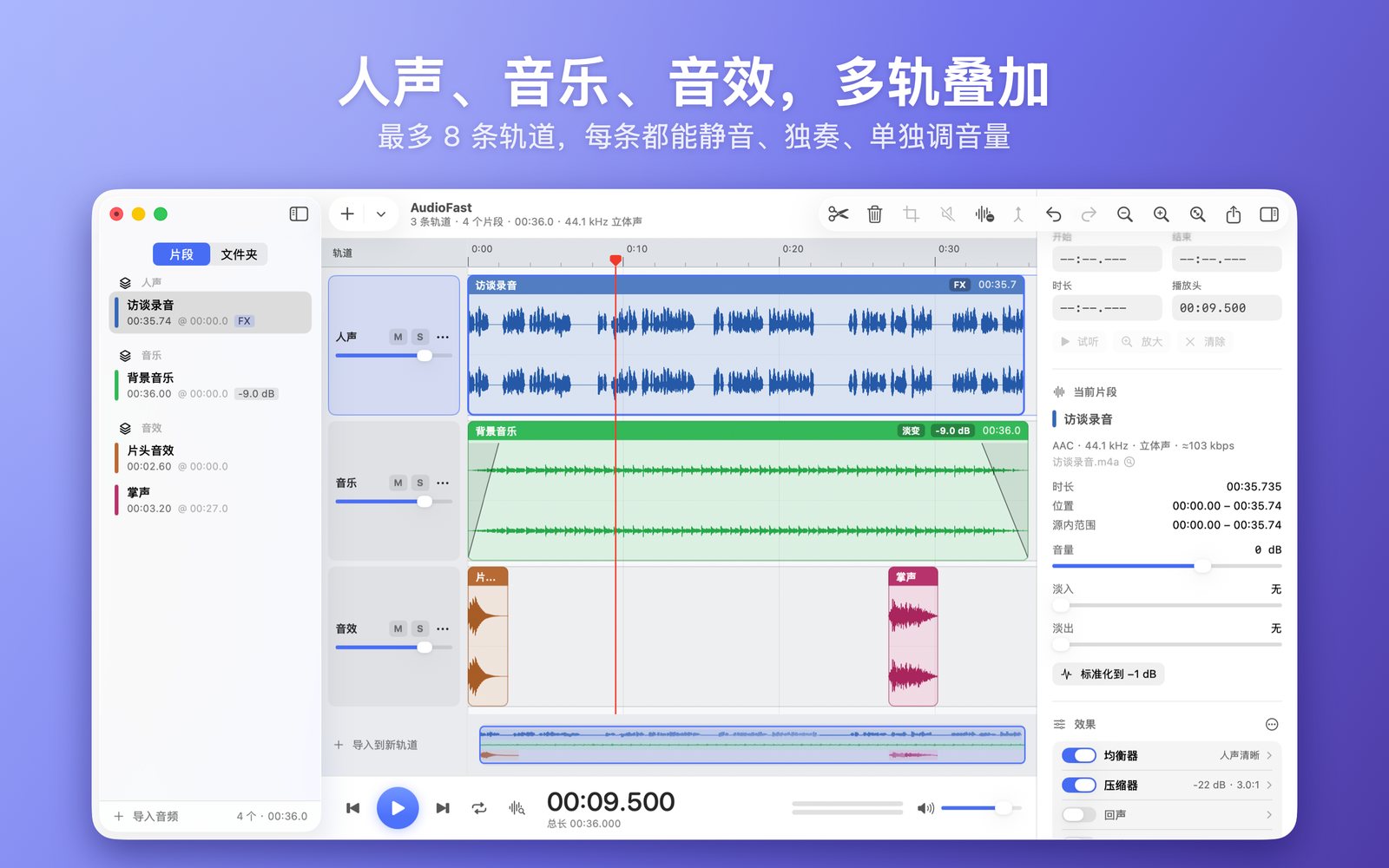Image resolution: width=1389 pixels, height=868 pixels.
Task: Zoom out the timeline
Action: click(1125, 214)
